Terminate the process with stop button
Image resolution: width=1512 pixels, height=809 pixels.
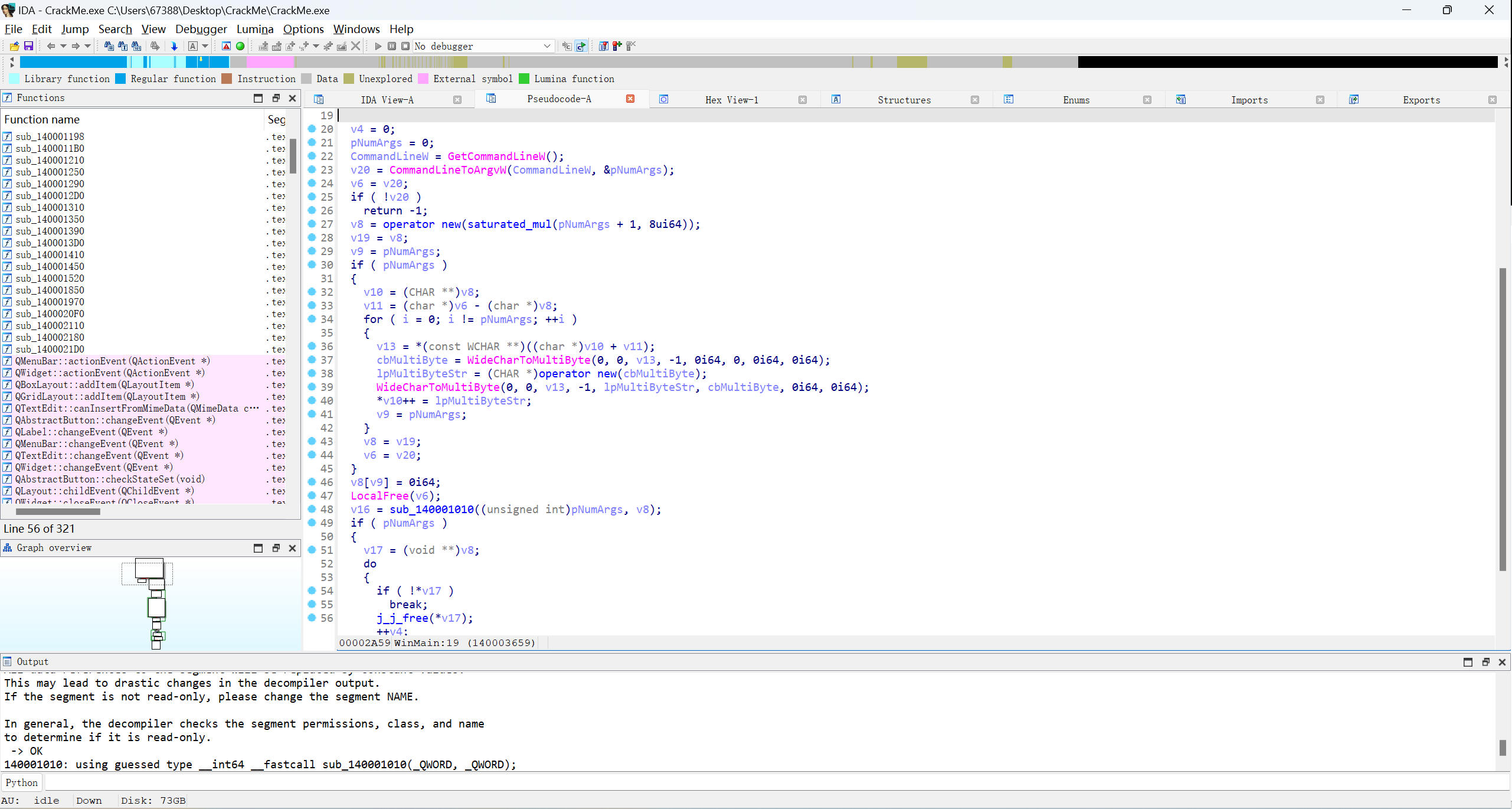tap(405, 46)
